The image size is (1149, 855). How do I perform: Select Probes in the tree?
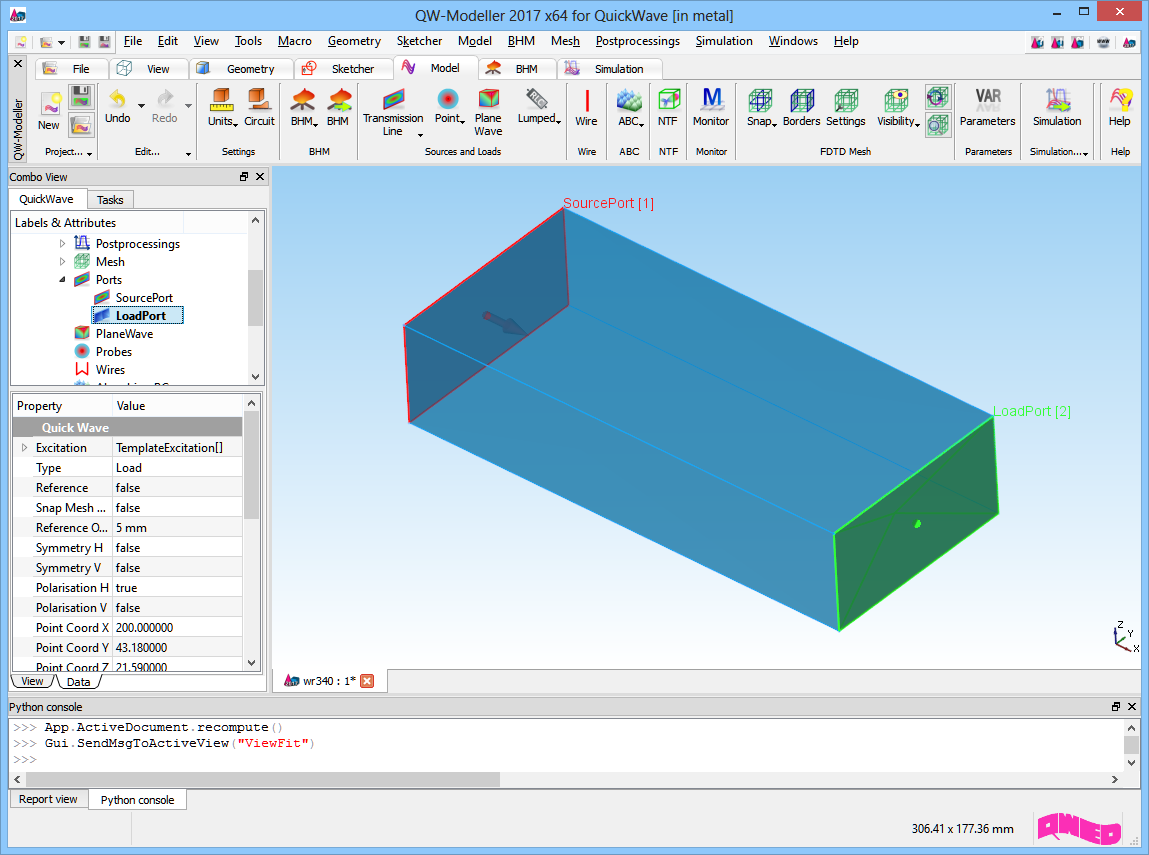tap(114, 352)
